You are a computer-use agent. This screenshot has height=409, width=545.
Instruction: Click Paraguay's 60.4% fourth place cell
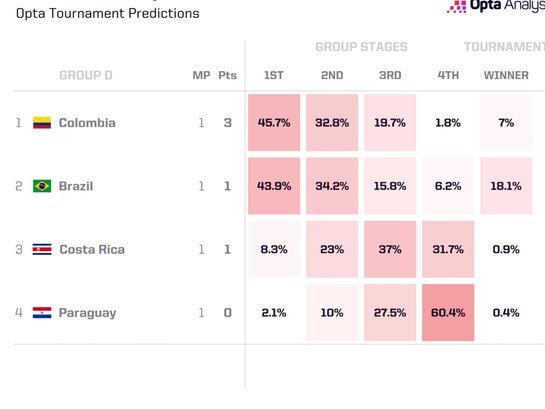(x=448, y=312)
